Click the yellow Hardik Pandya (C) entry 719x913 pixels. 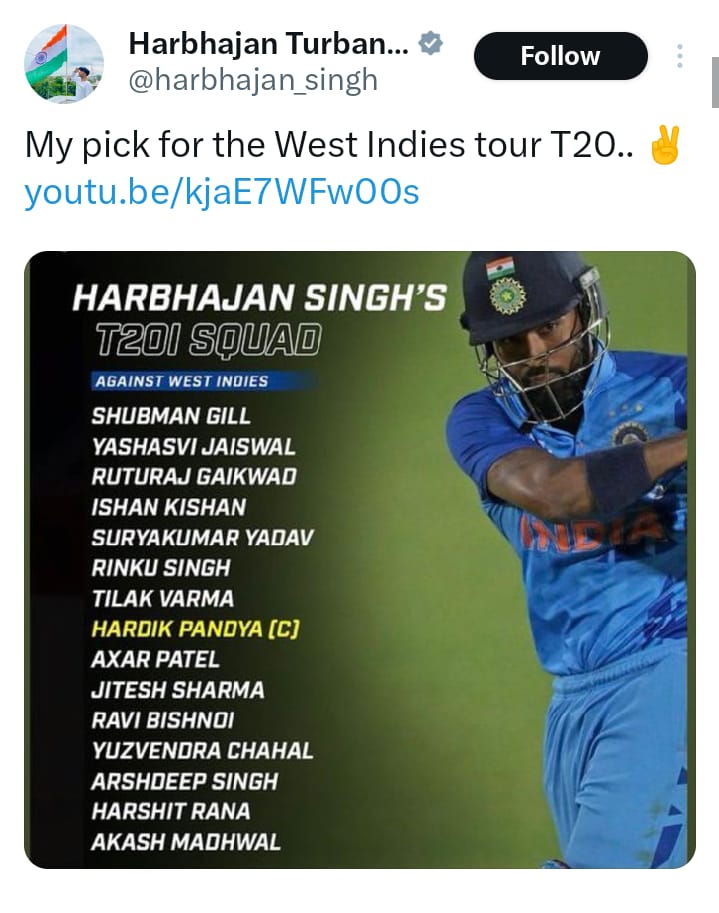(x=195, y=629)
